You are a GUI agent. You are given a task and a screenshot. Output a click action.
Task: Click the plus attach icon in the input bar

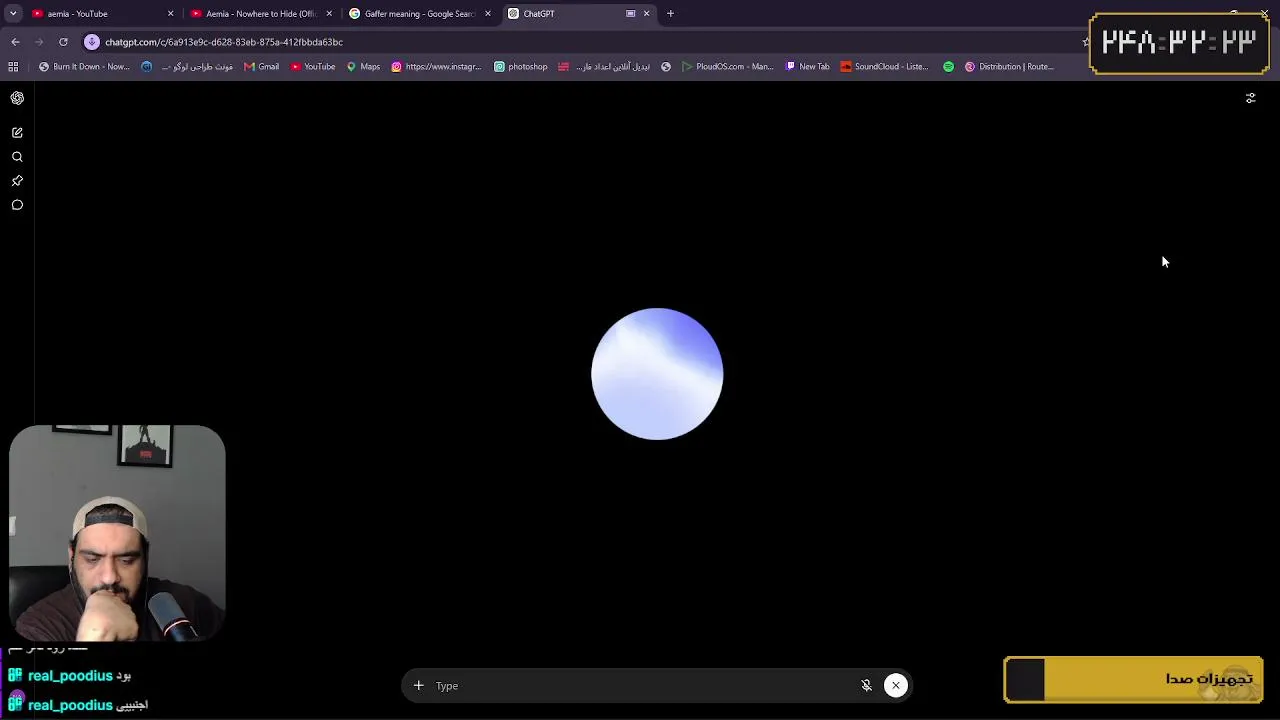tap(419, 686)
